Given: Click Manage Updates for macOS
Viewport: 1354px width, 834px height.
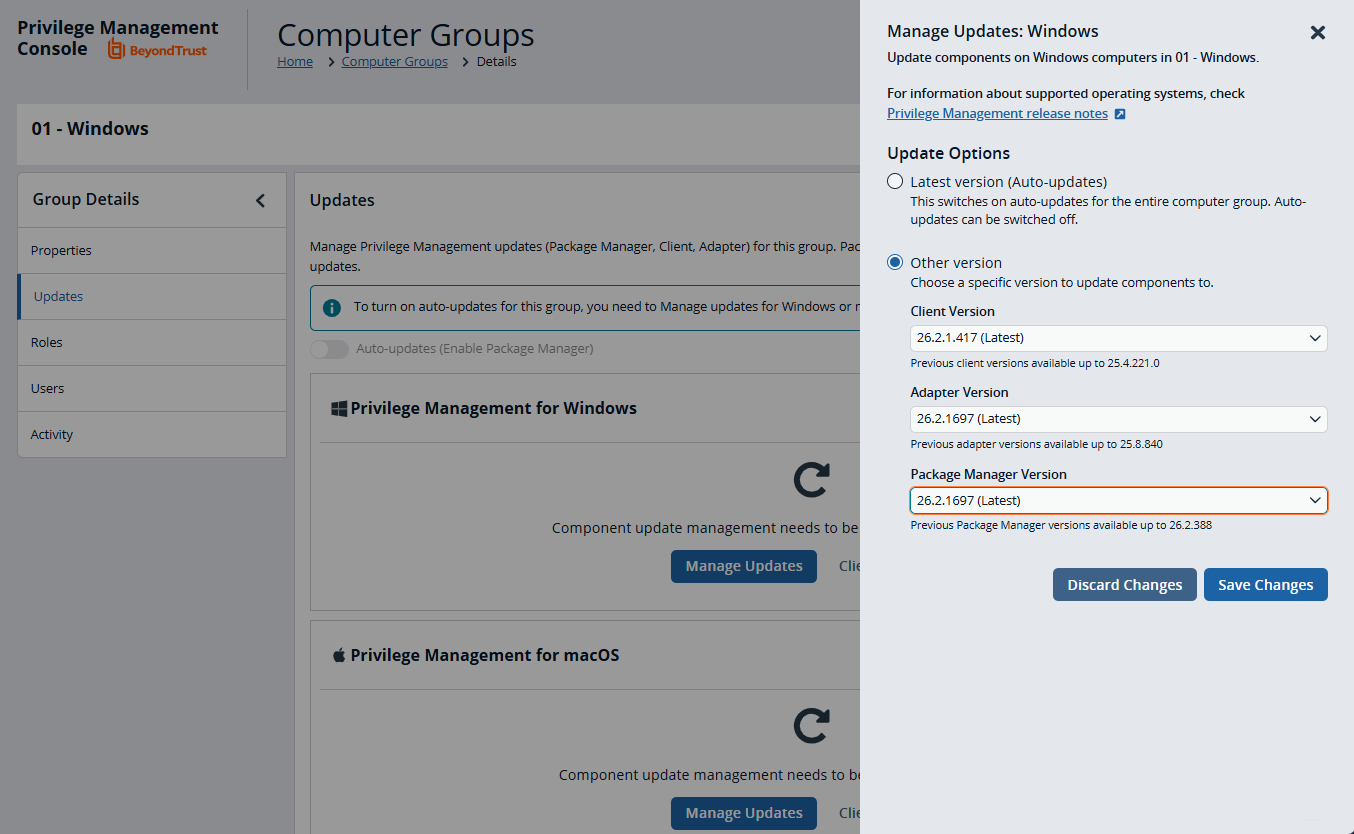Looking at the screenshot, I should 743,813.
